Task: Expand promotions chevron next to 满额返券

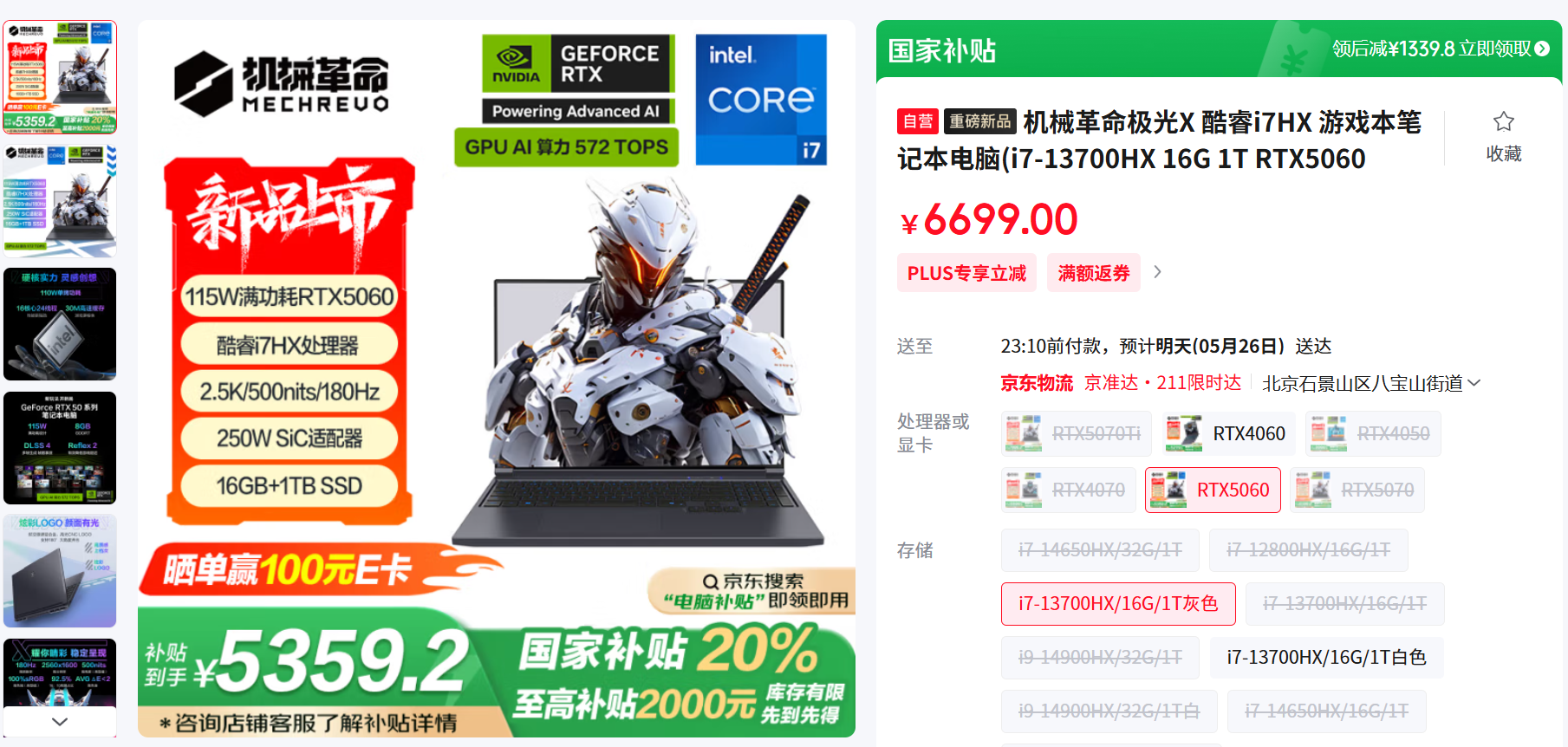Action: (1157, 272)
